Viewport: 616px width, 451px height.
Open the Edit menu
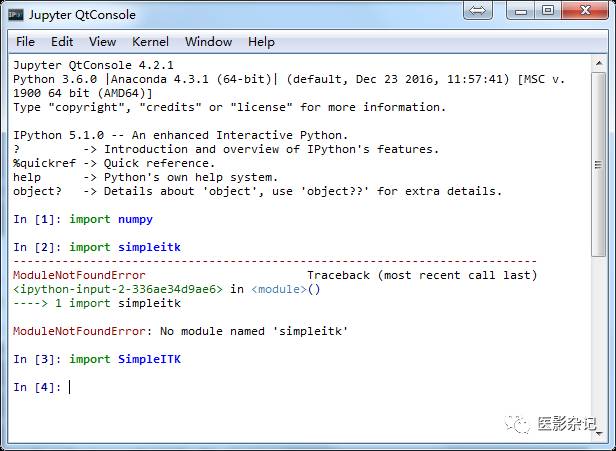(x=62, y=42)
